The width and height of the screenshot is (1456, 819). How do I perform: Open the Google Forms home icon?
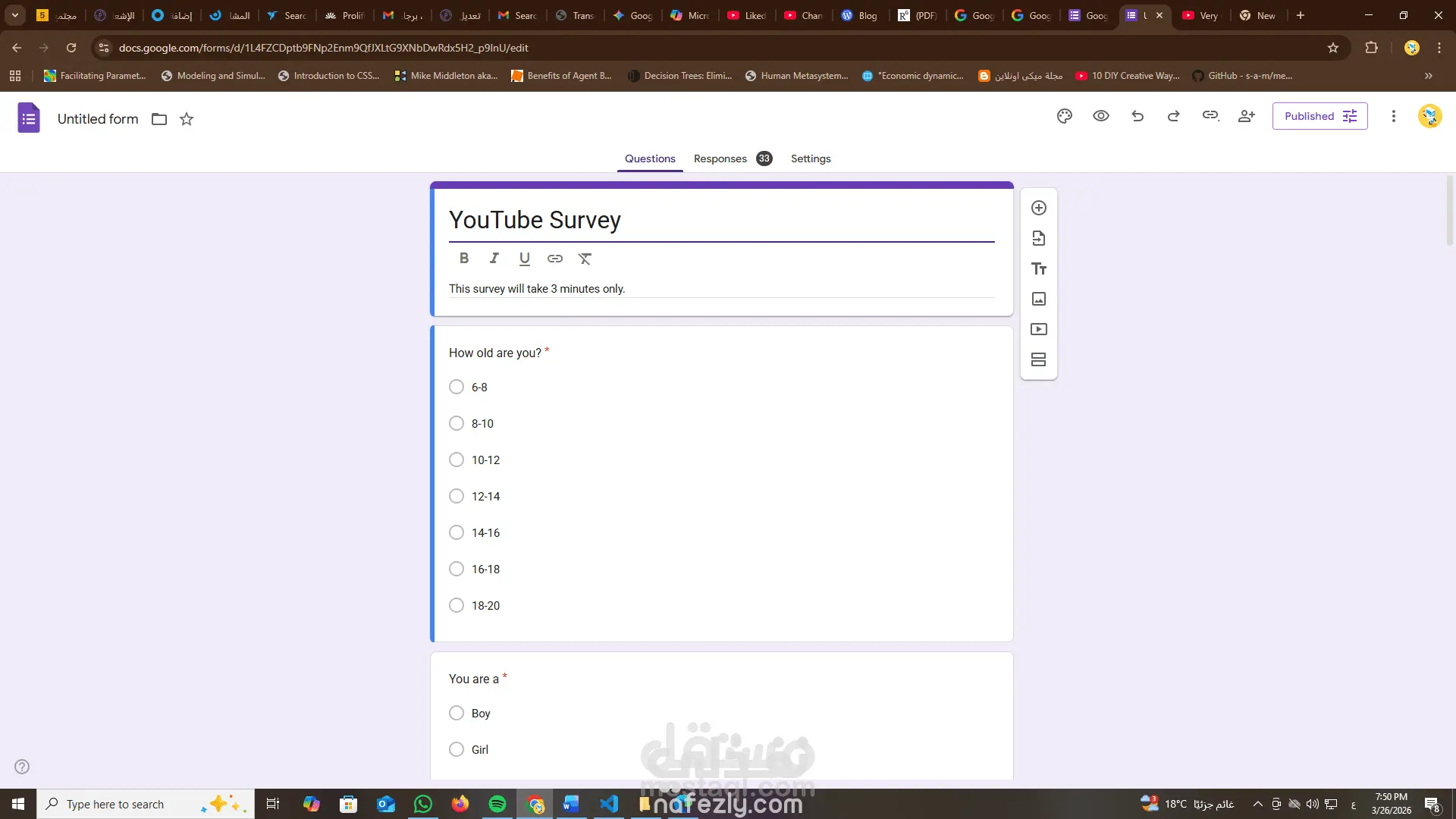coord(29,118)
